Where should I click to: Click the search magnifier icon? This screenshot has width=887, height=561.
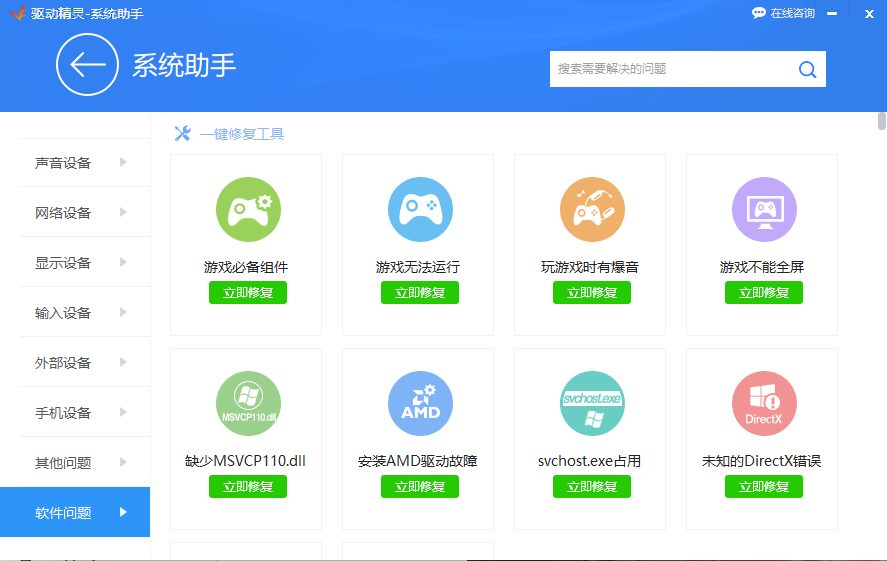(807, 69)
